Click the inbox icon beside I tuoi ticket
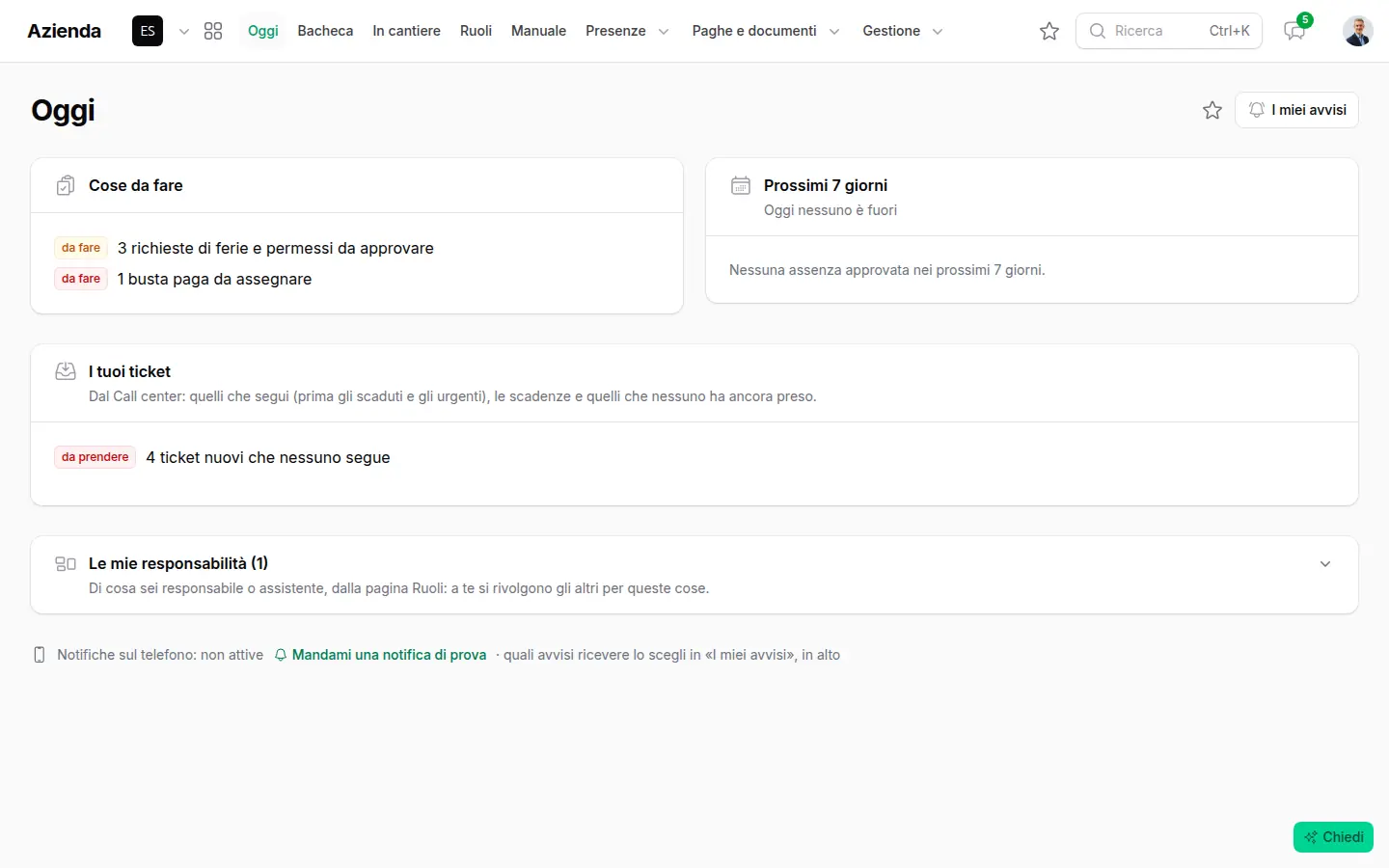The height and width of the screenshot is (868, 1389). pyautogui.click(x=66, y=371)
